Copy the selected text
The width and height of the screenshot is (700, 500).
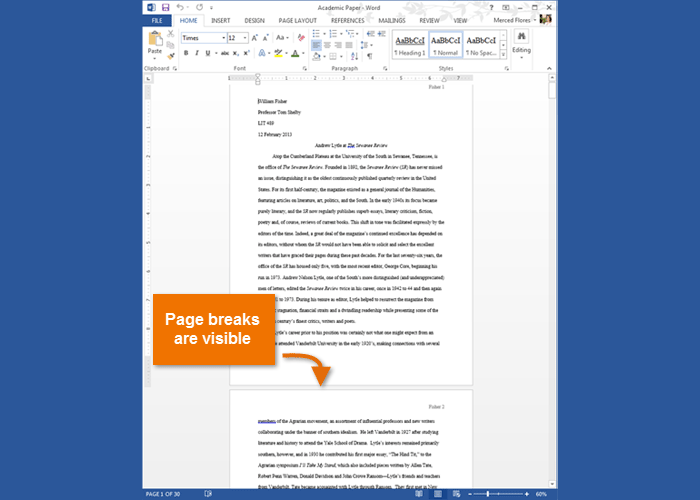(171, 45)
